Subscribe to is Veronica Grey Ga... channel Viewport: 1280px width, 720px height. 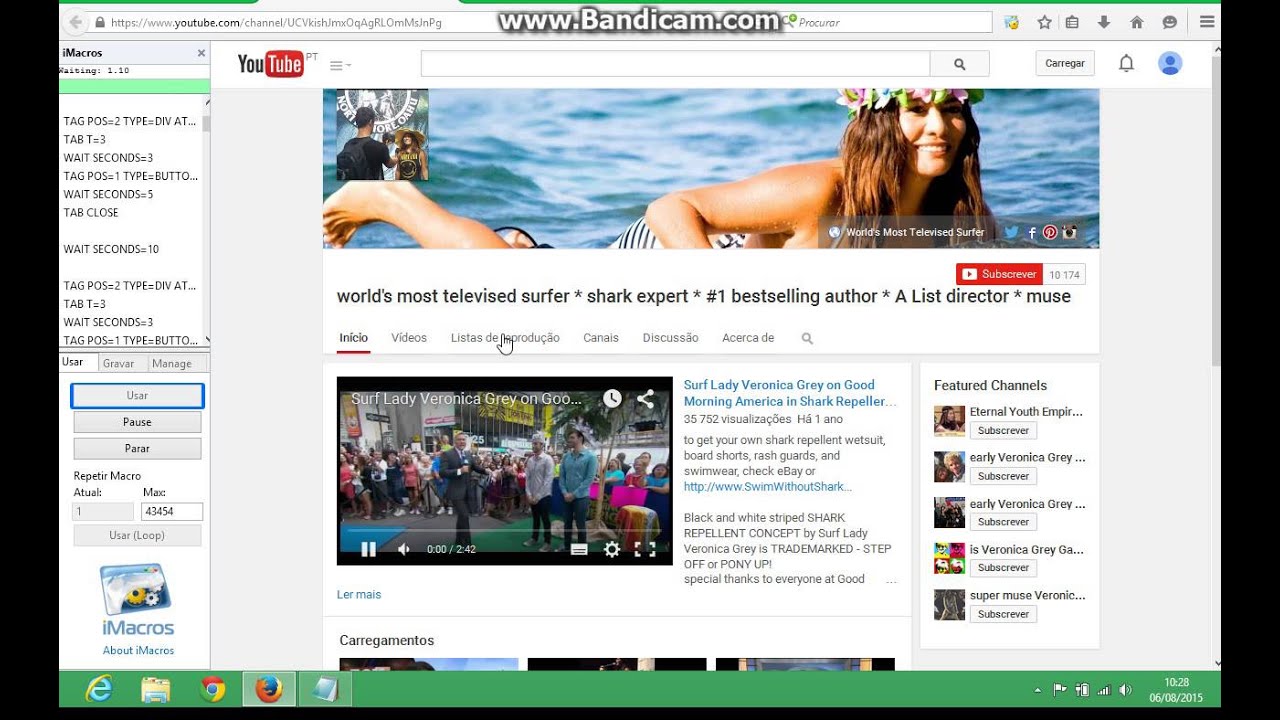pyautogui.click(x=1003, y=567)
